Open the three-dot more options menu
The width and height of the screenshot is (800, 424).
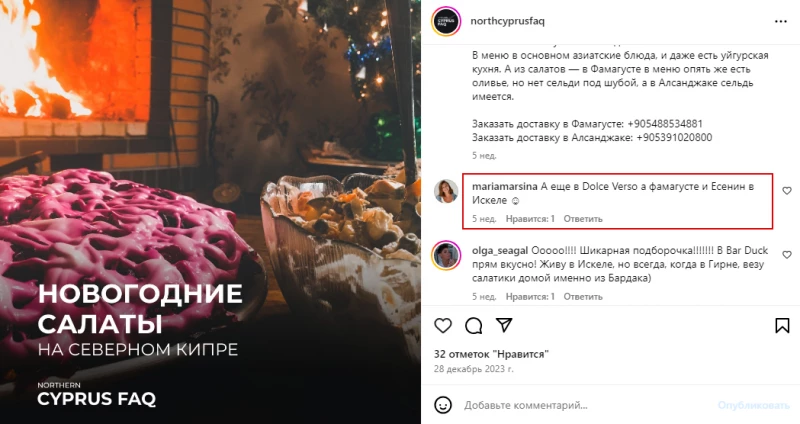781,21
